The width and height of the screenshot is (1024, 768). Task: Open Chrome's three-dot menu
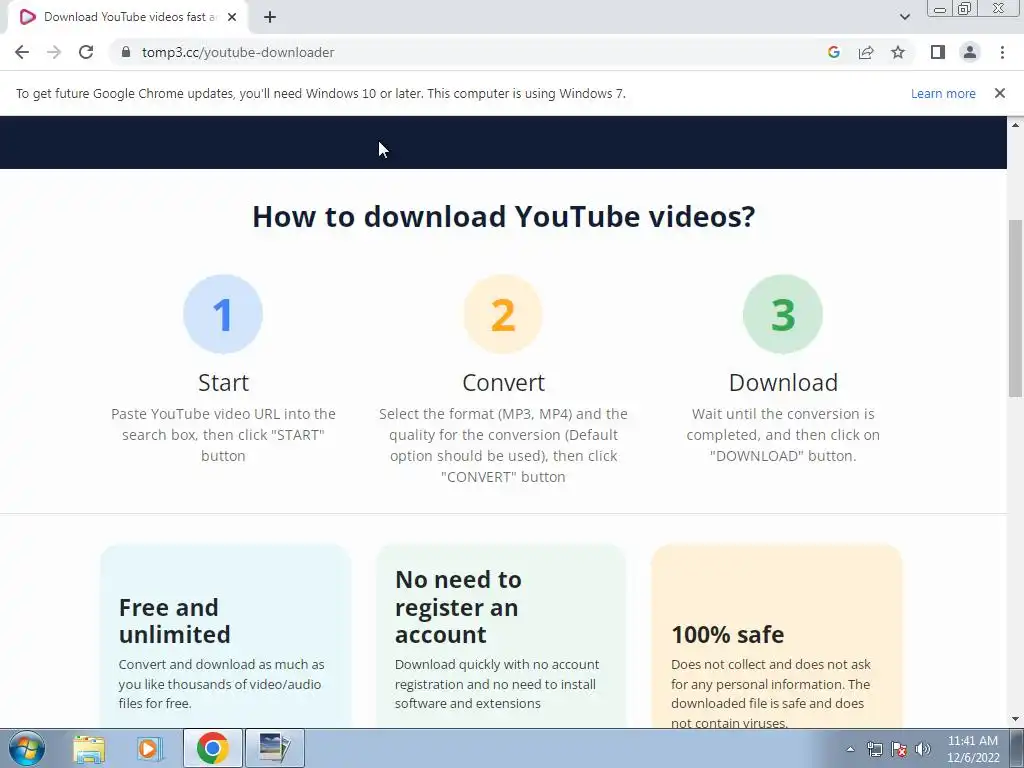point(1002,52)
